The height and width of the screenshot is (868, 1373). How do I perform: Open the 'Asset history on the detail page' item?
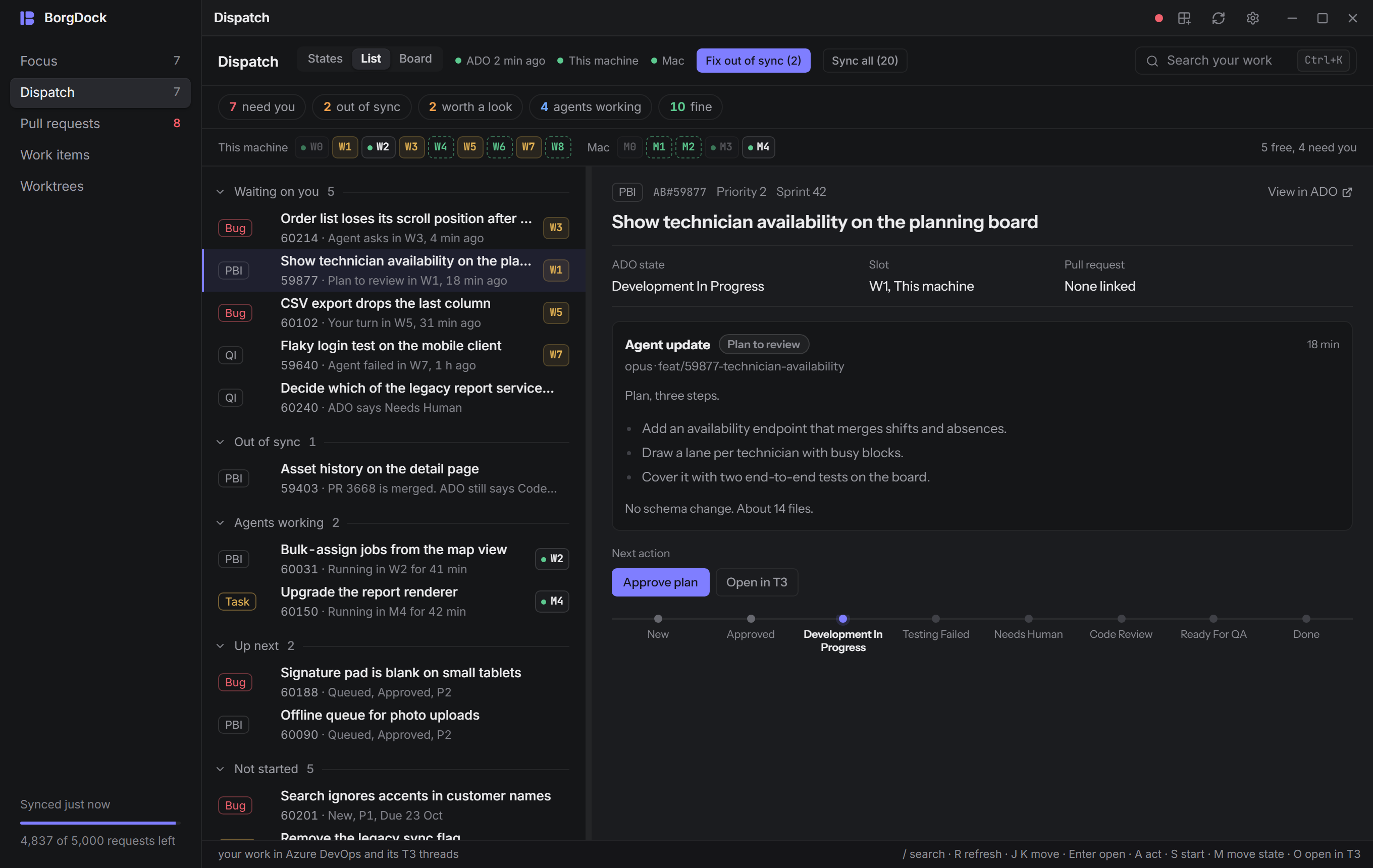coord(394,479)
